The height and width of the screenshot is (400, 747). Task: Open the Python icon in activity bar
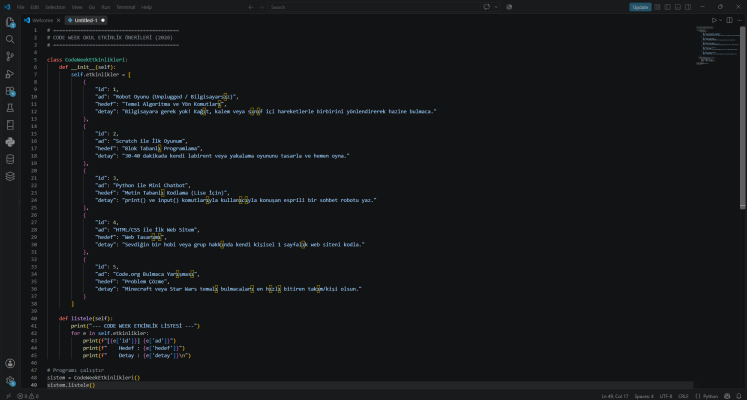tap(10, 142)
